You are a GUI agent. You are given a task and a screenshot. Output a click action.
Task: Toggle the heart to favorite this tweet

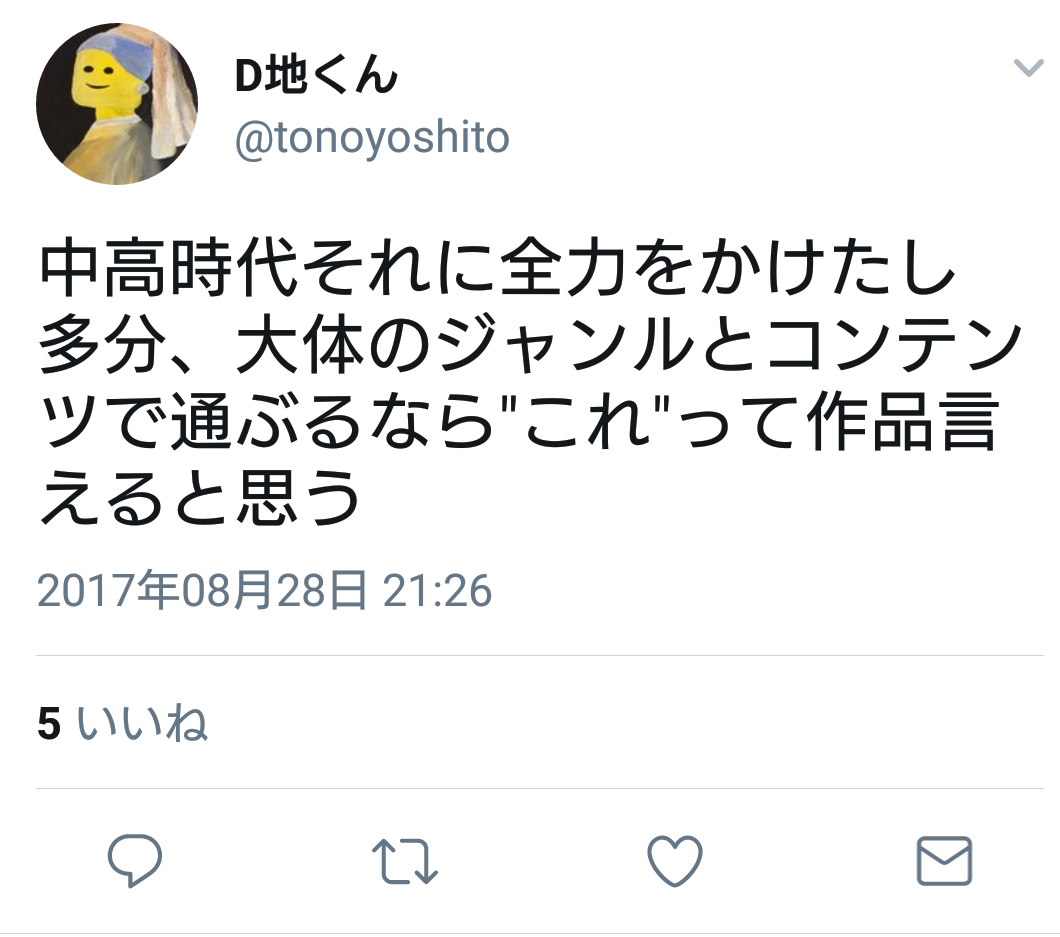point(675,861)
